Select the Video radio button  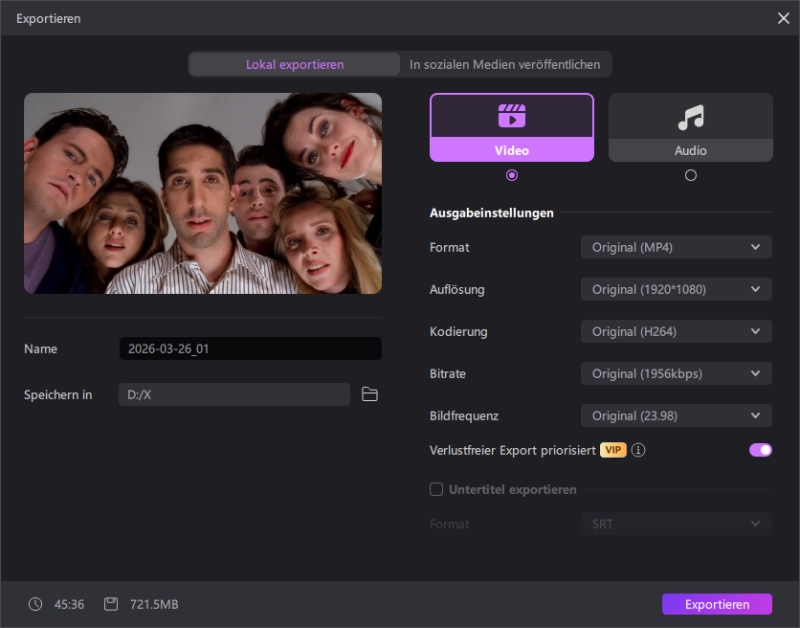[512, 175]
